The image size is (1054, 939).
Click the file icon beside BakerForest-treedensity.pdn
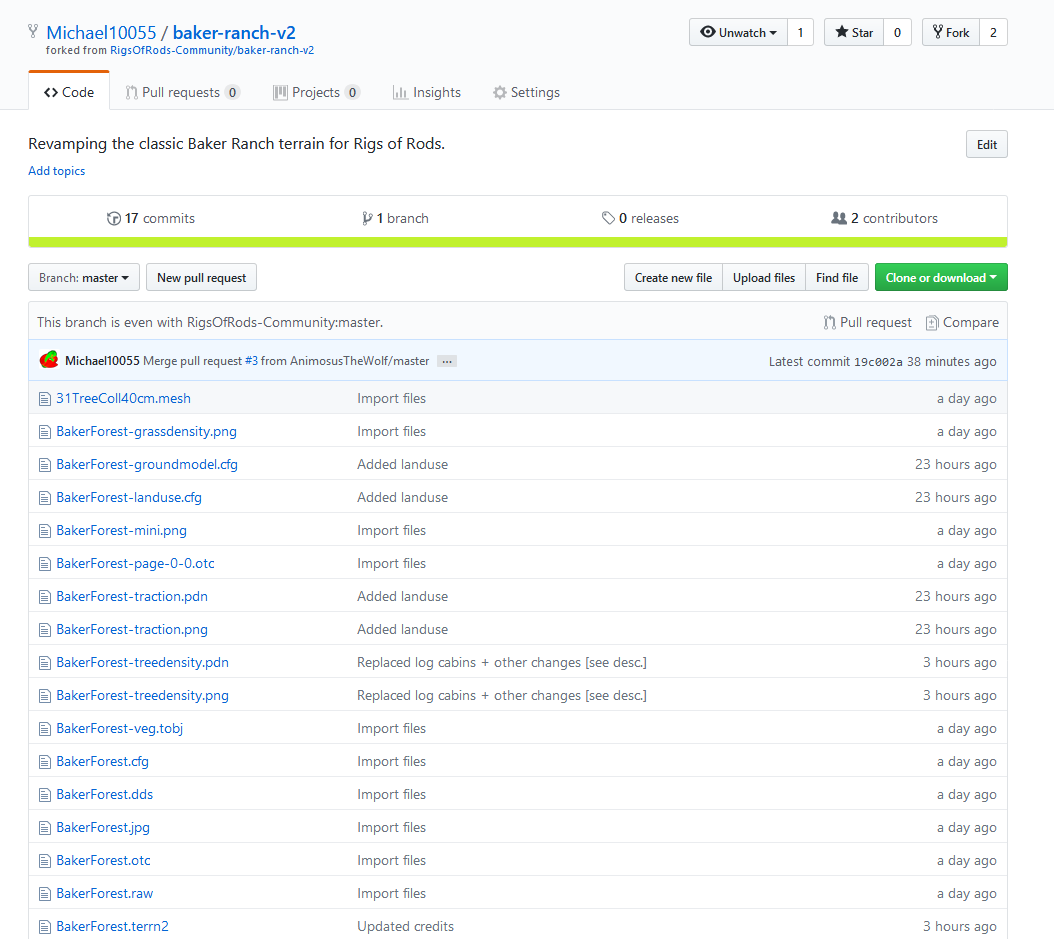(45, 663)
